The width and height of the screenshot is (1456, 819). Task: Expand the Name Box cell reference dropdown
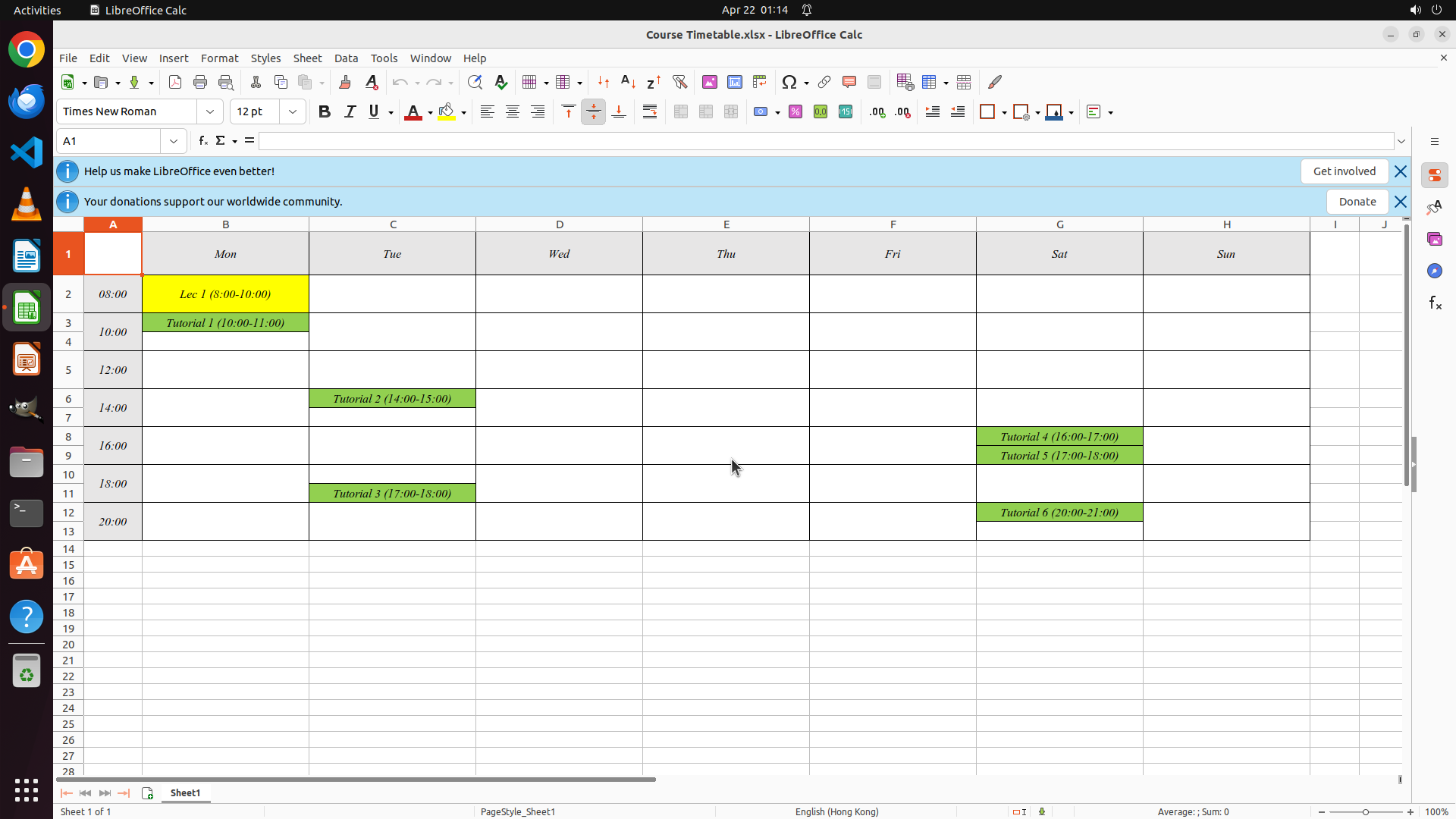click(174, 141)
